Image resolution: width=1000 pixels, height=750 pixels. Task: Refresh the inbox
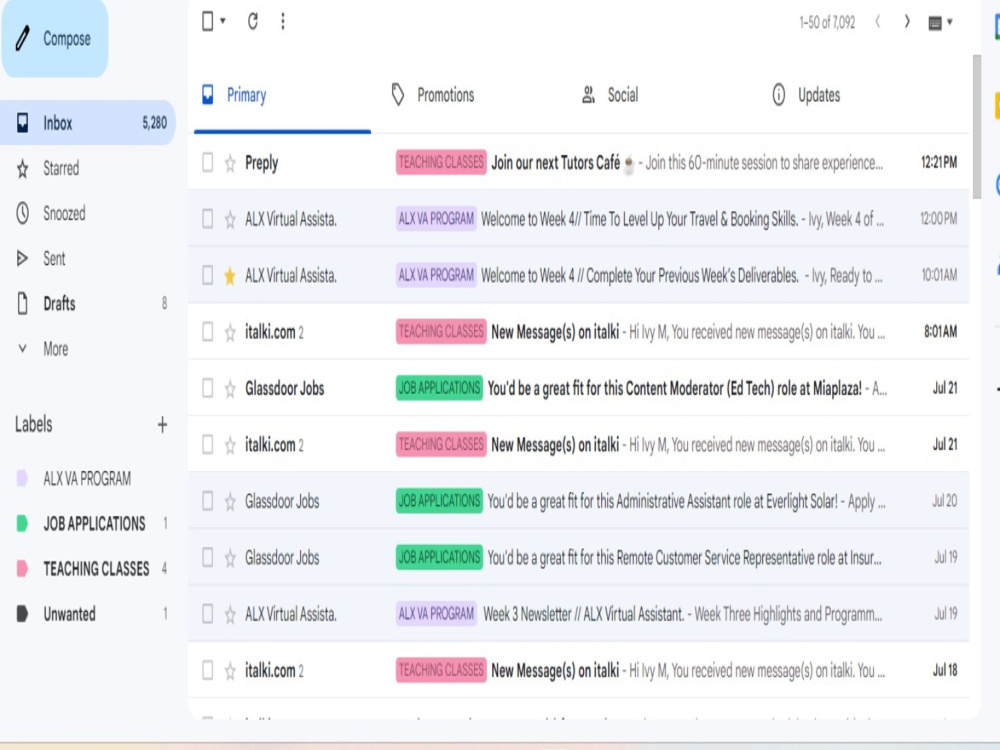coord(253,21)
